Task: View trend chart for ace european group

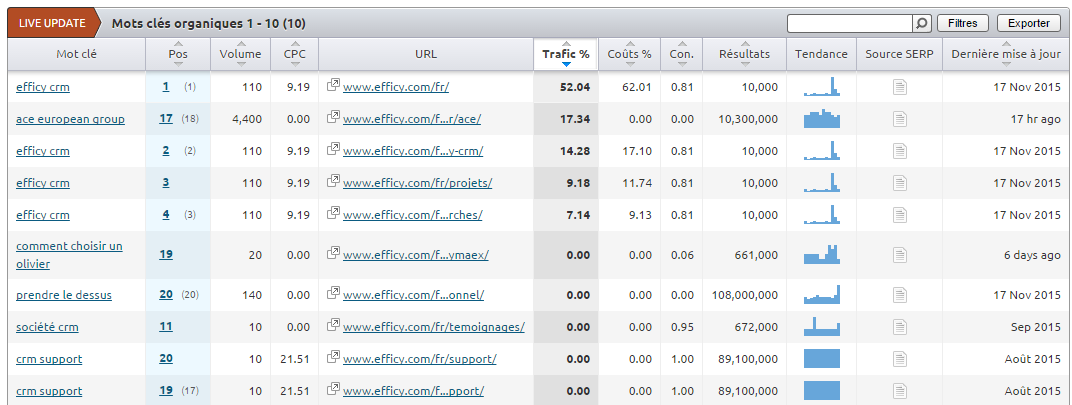Action: pos(822,118)
